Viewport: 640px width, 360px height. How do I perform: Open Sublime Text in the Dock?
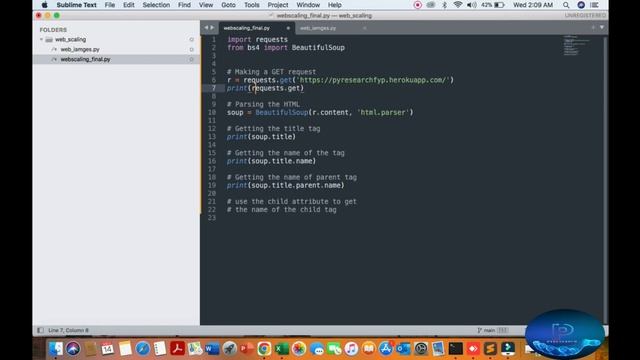pos(490,349)
